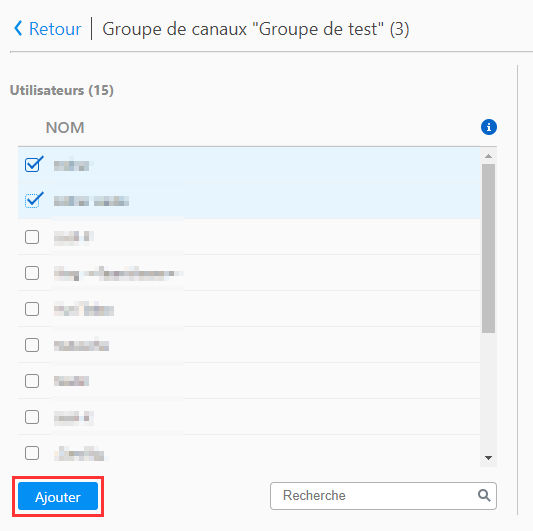533x531 pixels.
Task: Go back using the Retour link
Action: pyautogui.click(x=55, y=29)
